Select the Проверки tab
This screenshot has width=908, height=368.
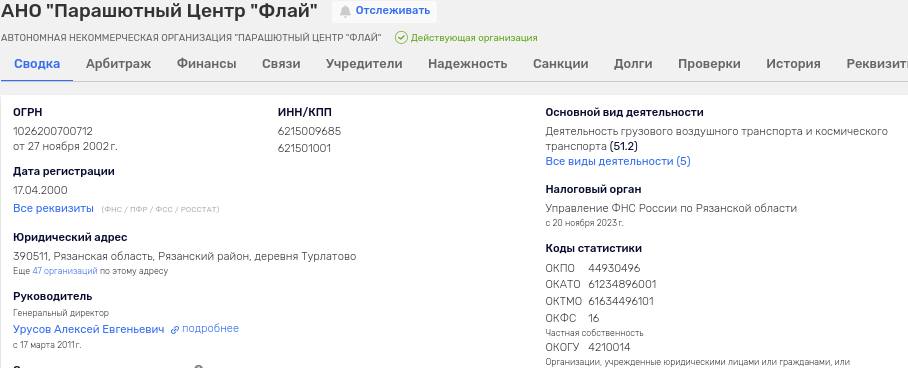(709, 64)
